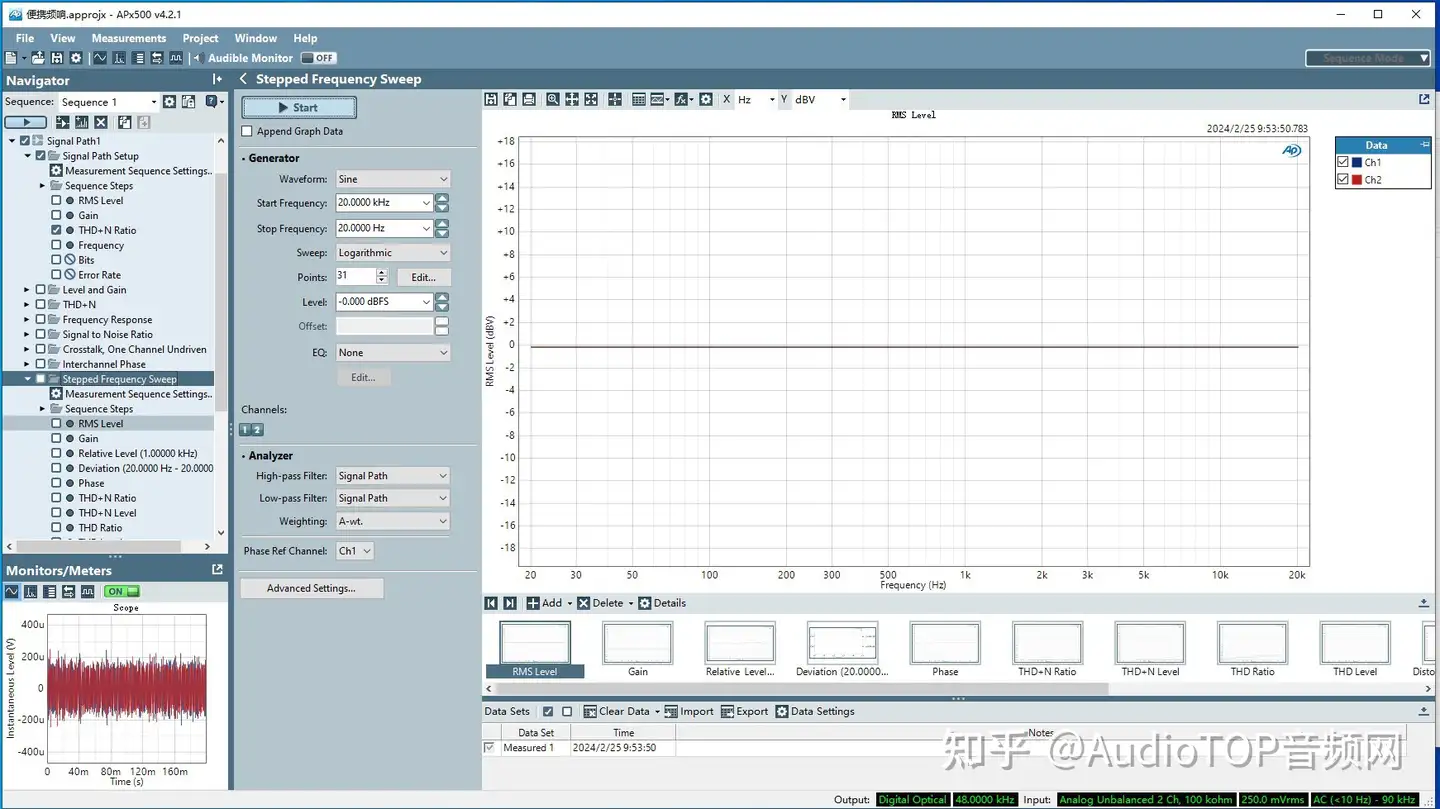1440x809 pixels.
Task: Switch Monitors panel to FFT view
Action: pyautogui.click(x=31, y=592)
